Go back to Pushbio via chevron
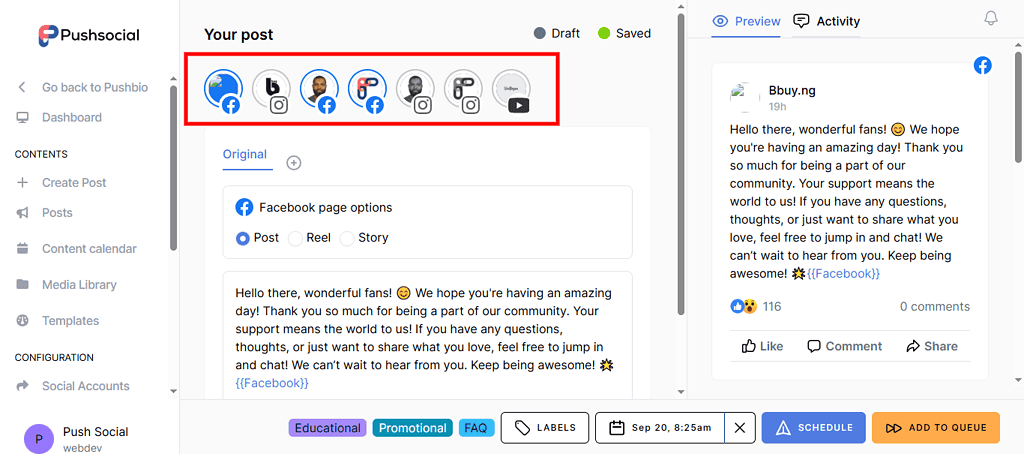This screenshot has width=1024, height=454. pyautogui.click(x=22, y=87)
